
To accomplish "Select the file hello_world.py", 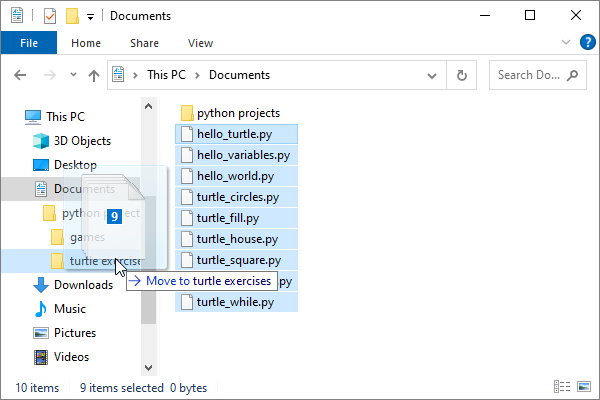I will point(236,176).
